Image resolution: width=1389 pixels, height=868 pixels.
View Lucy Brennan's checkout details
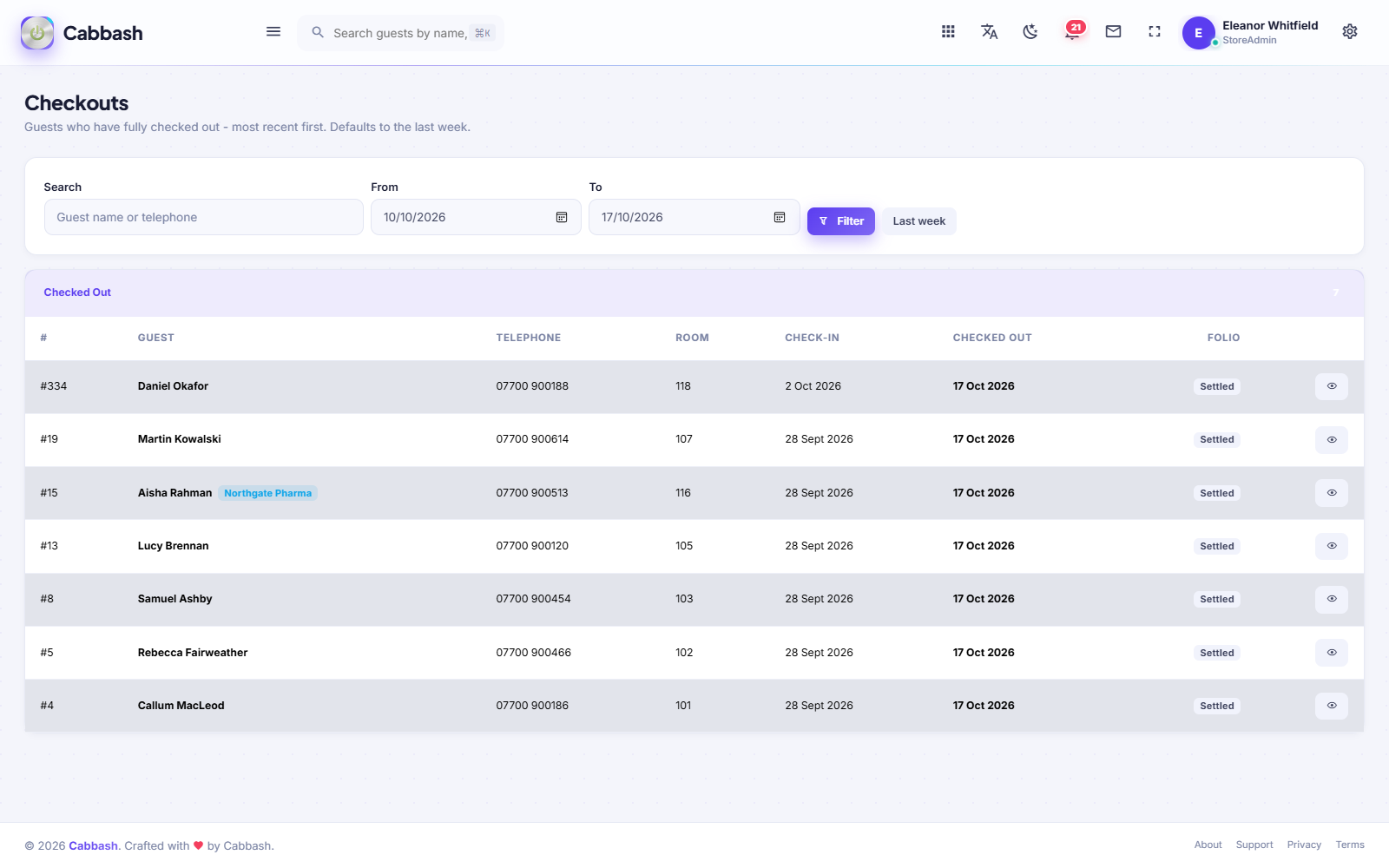click(x=1332, y=546)
